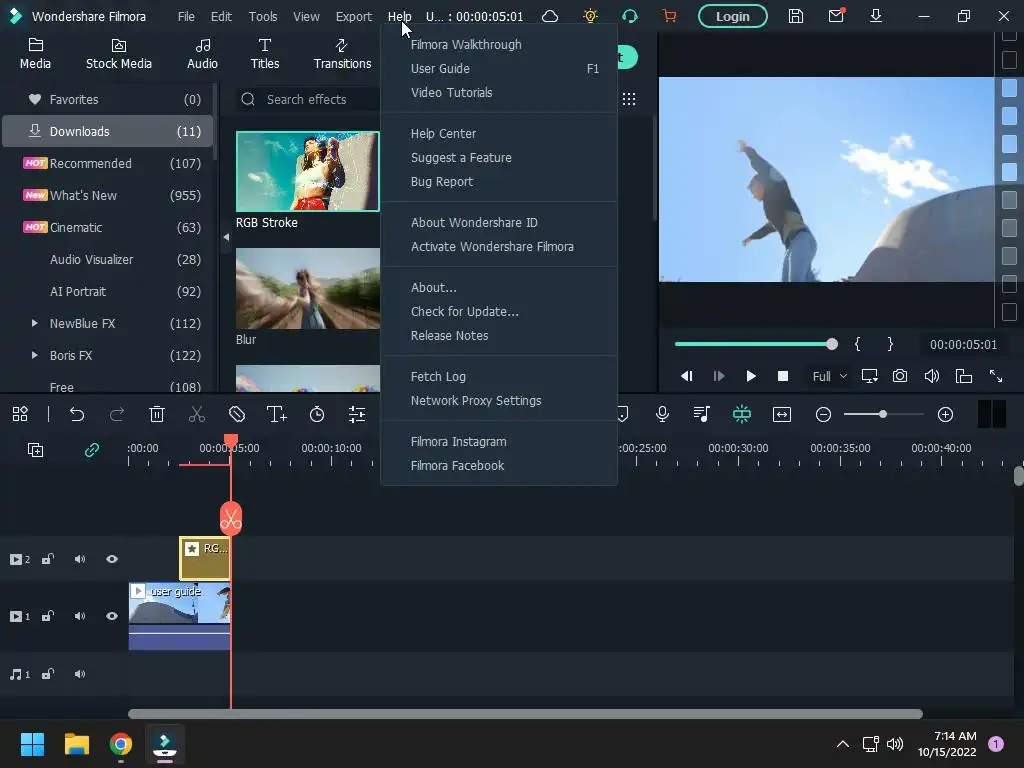Take a snapshot with camera icon
Screen dimensions: 1024x768
(x=900, y=376)
